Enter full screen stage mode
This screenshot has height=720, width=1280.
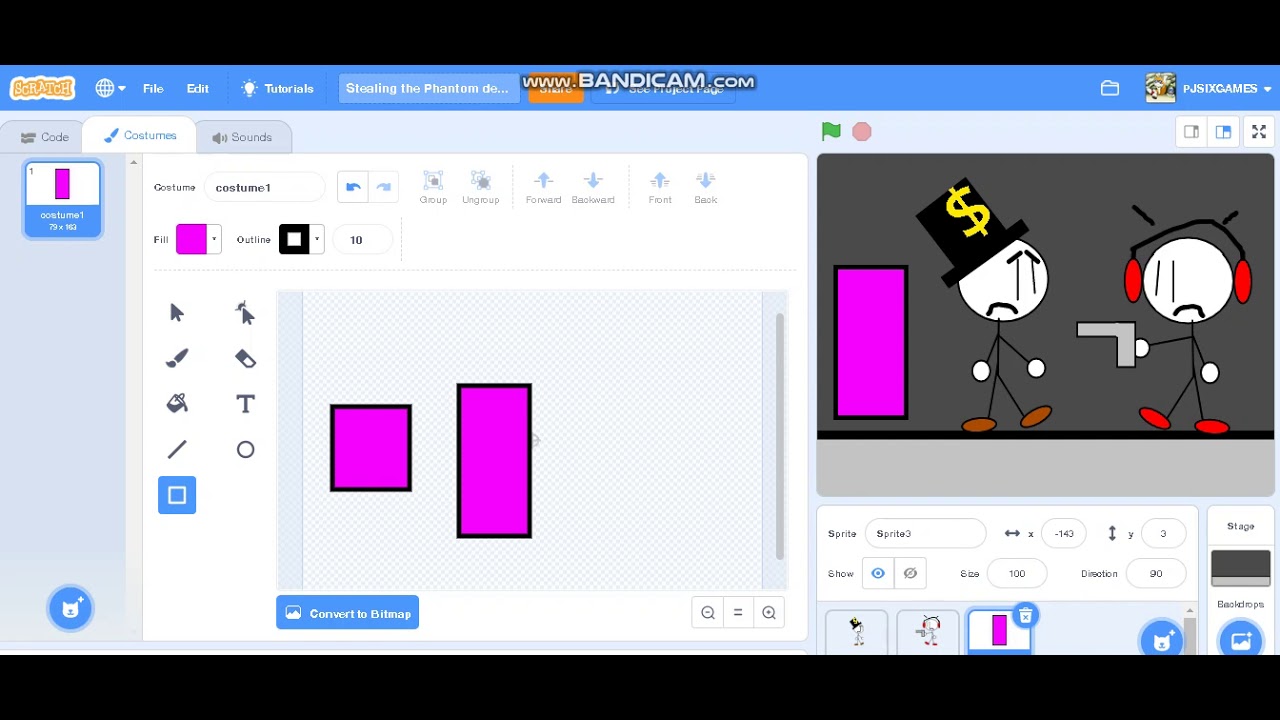pos(1259,132)
